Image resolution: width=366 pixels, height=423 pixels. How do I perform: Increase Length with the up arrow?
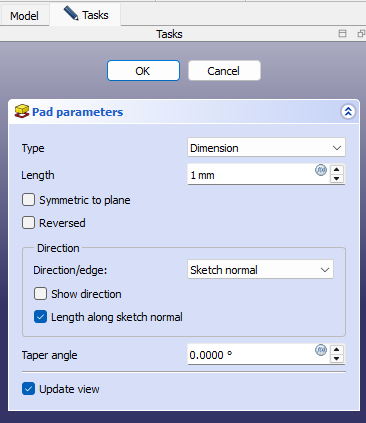(337, 169)
